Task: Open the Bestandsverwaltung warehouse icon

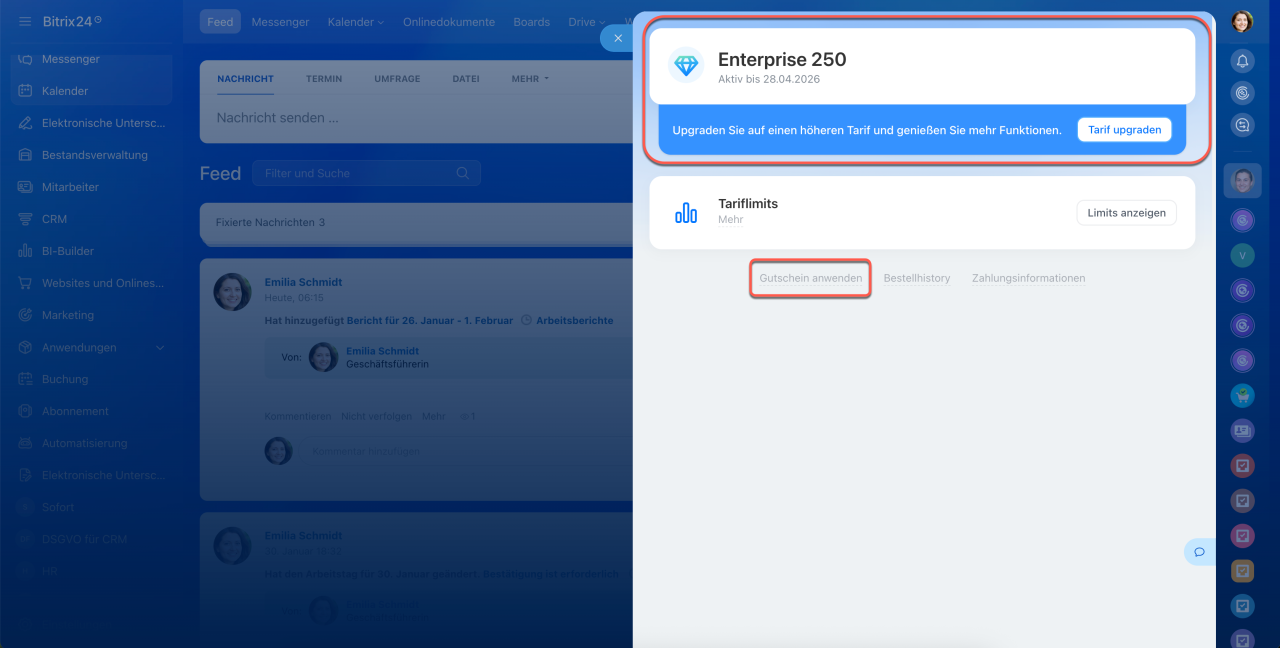Action: pyautogui.click(x=25, y=155)
